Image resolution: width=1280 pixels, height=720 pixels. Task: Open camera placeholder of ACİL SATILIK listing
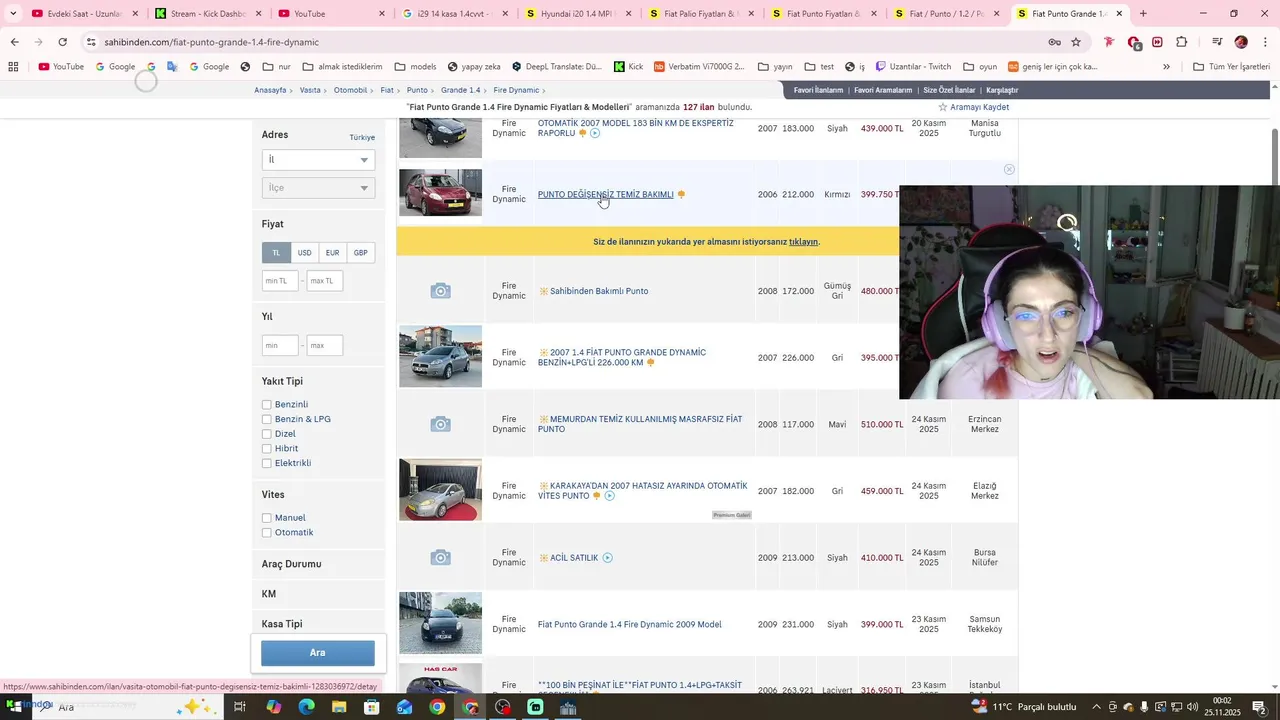click(440, 558)
